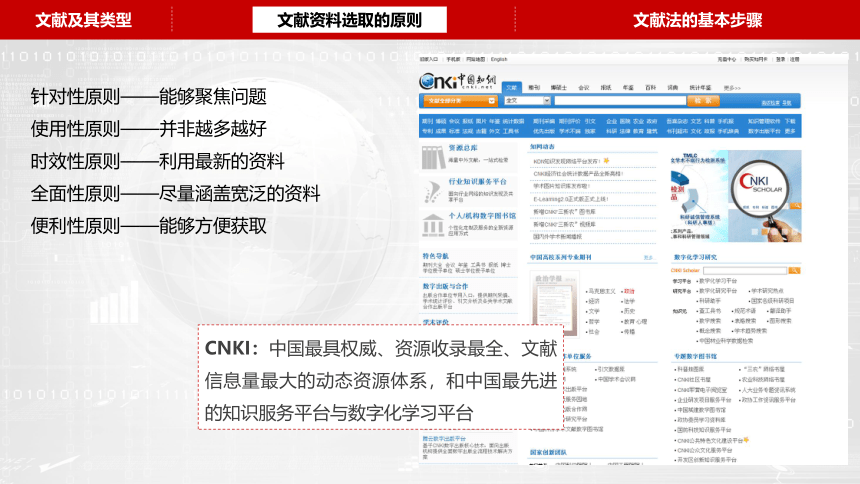Open the 数字化学习研究 heading
The height and width of the screenshot is (484, 860).
(x=695, y=257)
